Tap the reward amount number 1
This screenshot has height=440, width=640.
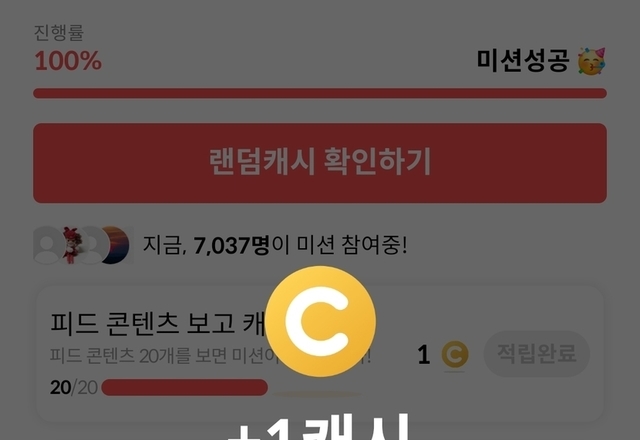click(424, 354)
